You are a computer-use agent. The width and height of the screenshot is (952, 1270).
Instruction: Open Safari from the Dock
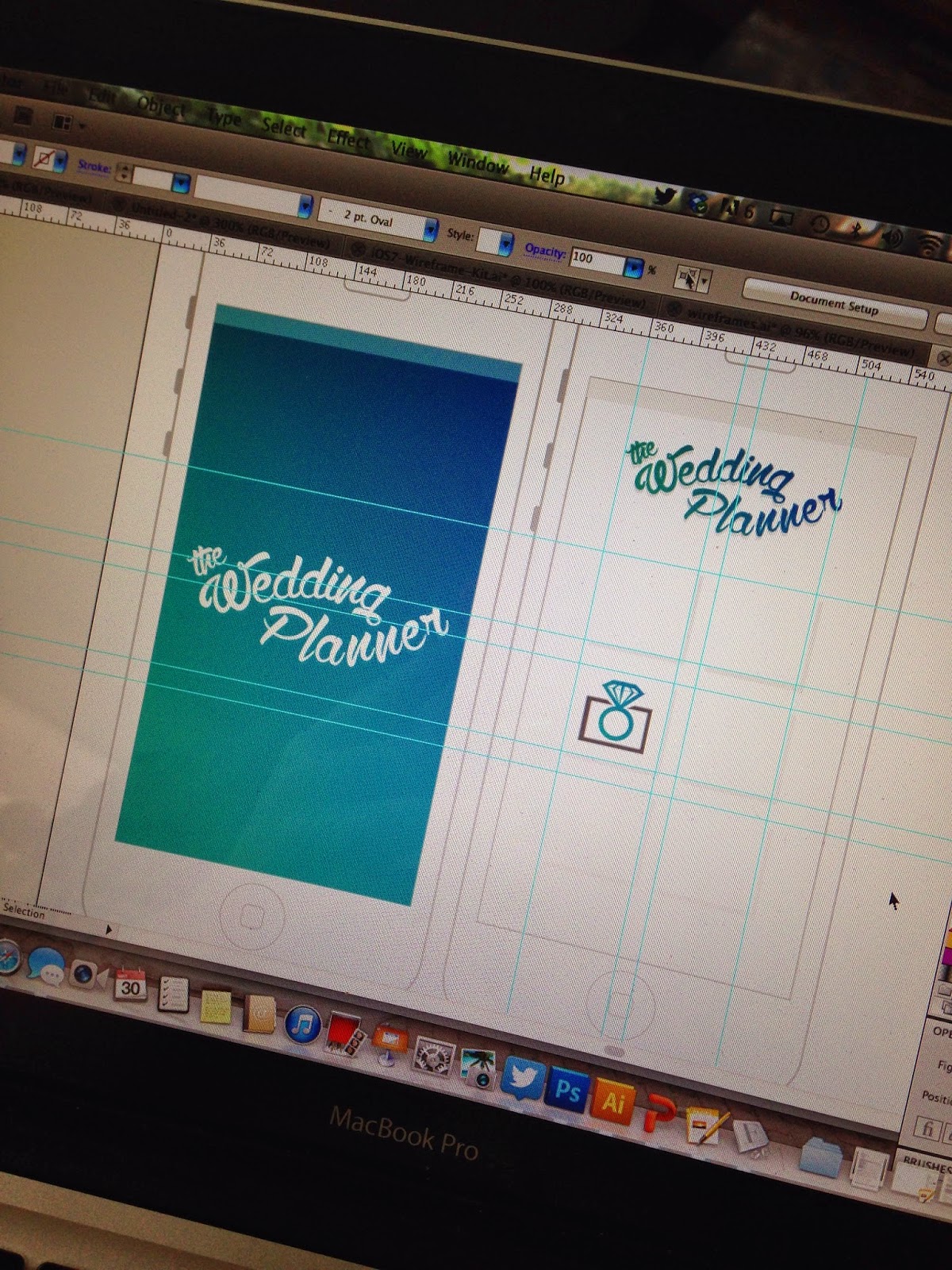click(6, 958)
